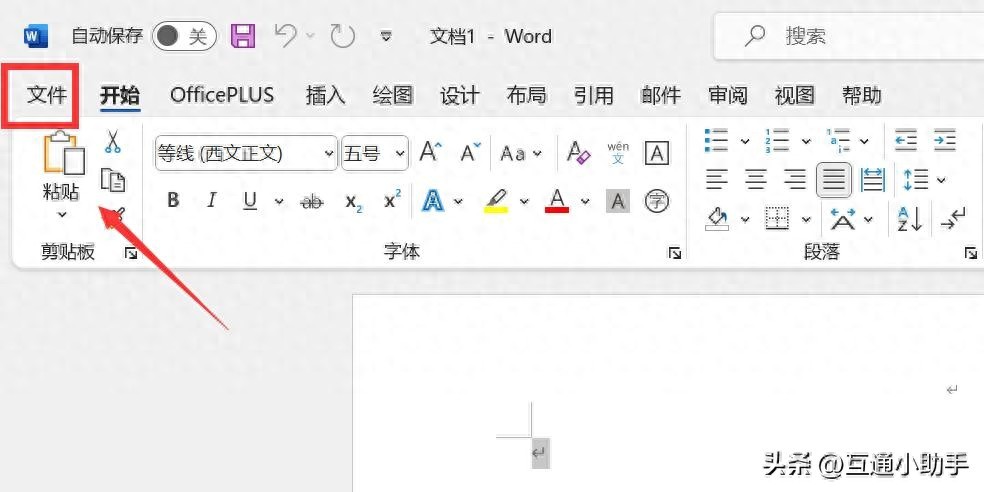Open the 设计 (Design) tab
This screenshot has width=984, height=492.
tap(460, 95)
